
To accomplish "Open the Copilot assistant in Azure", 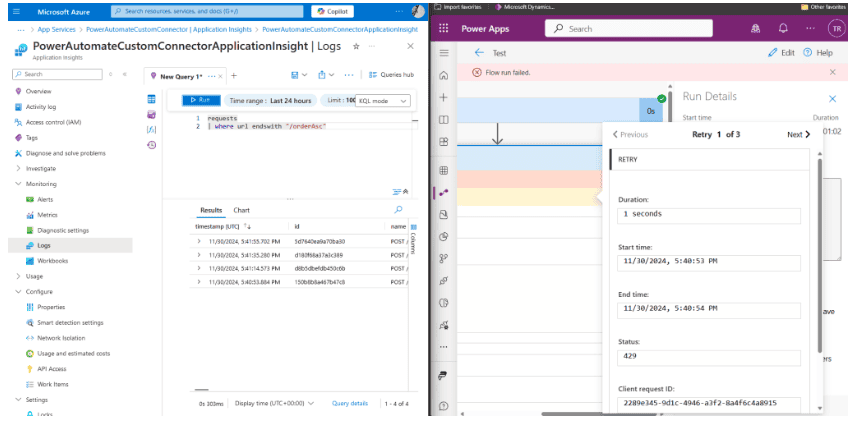I will tap(332, 12).
